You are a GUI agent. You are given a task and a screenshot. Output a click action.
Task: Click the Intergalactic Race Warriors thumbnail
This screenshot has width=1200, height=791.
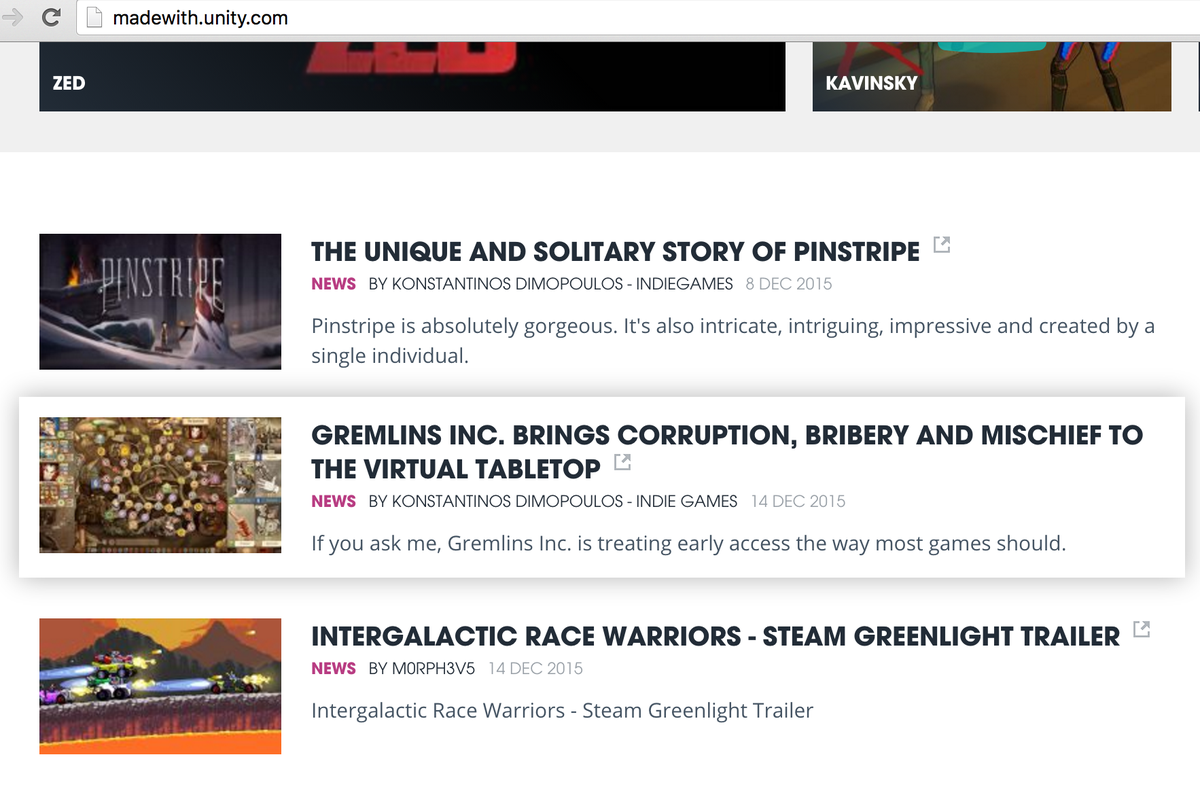[x=160, y=686]
